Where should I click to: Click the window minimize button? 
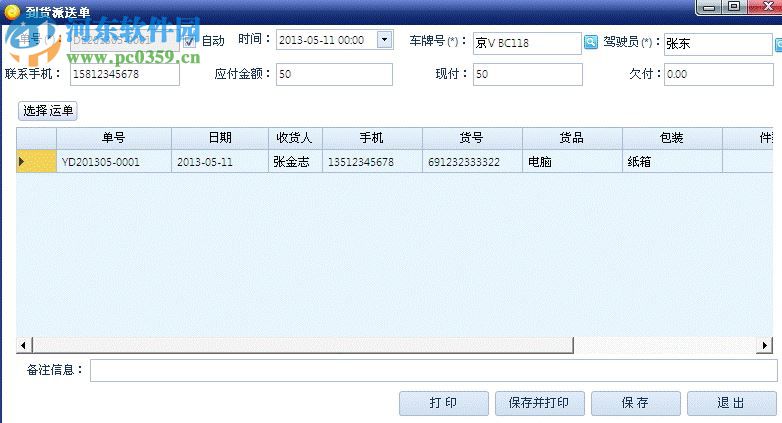[709, 7]
